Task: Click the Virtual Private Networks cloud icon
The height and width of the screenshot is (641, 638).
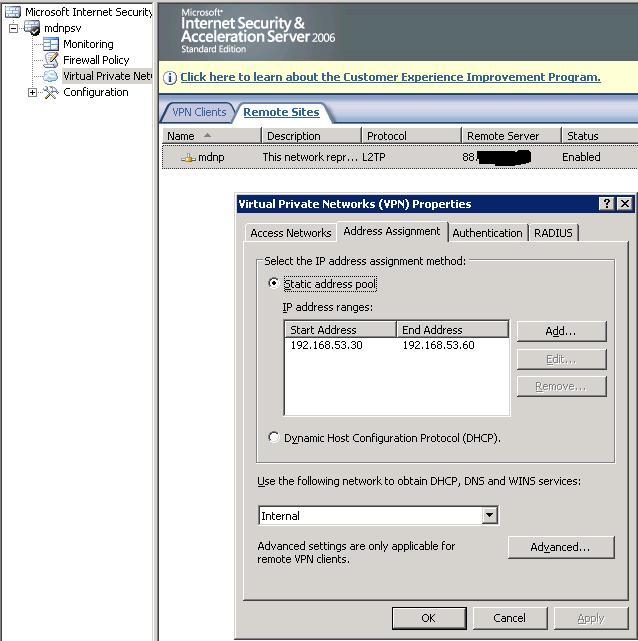Action: pos(51,76)
